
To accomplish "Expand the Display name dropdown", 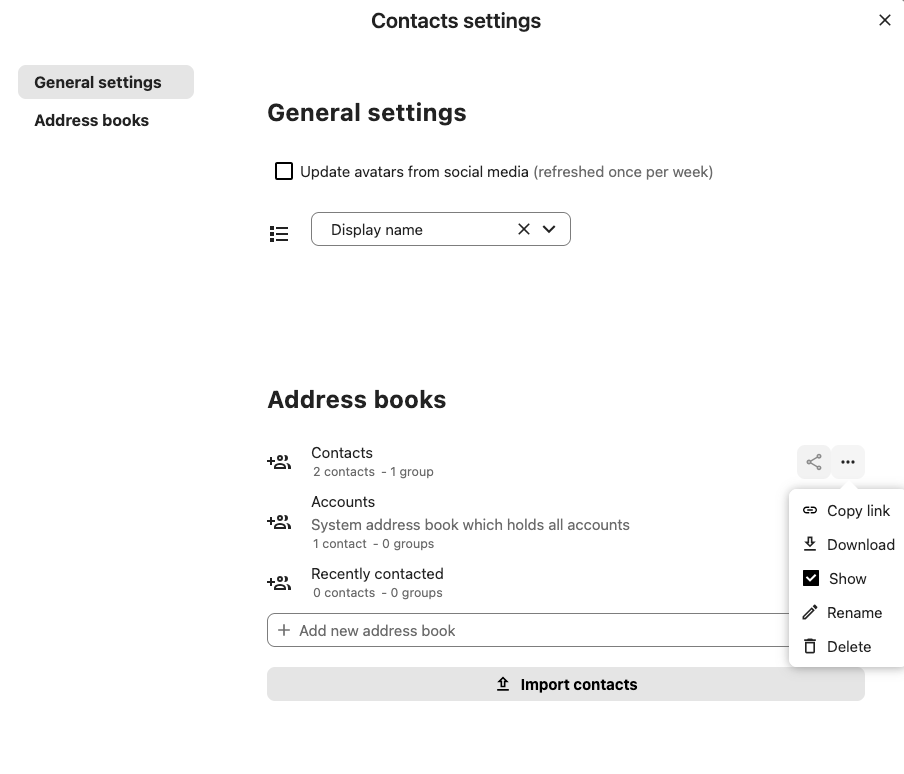I will click(x=548, y=229).
